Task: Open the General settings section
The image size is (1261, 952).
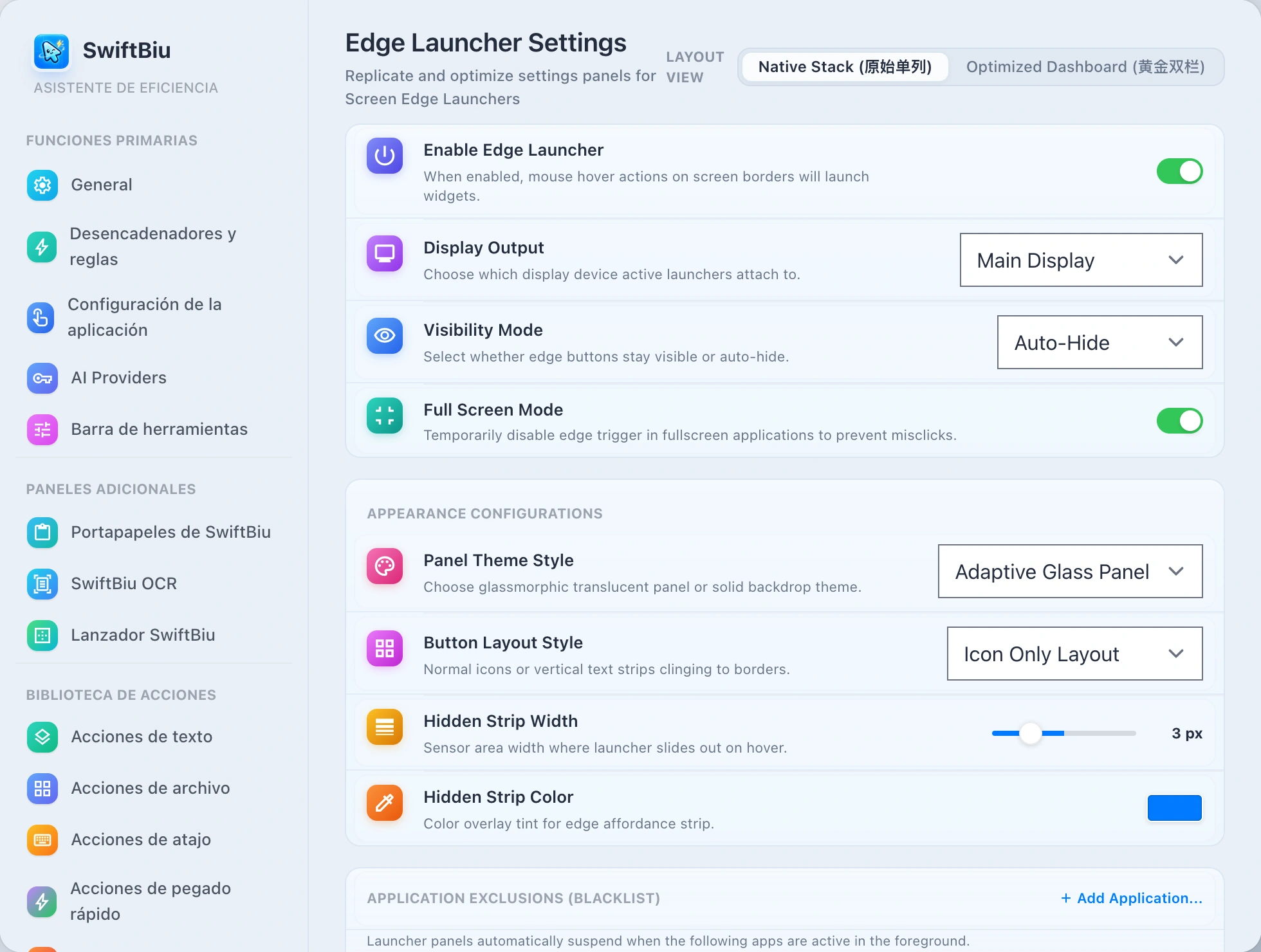Action: click(x=154, y=185)
